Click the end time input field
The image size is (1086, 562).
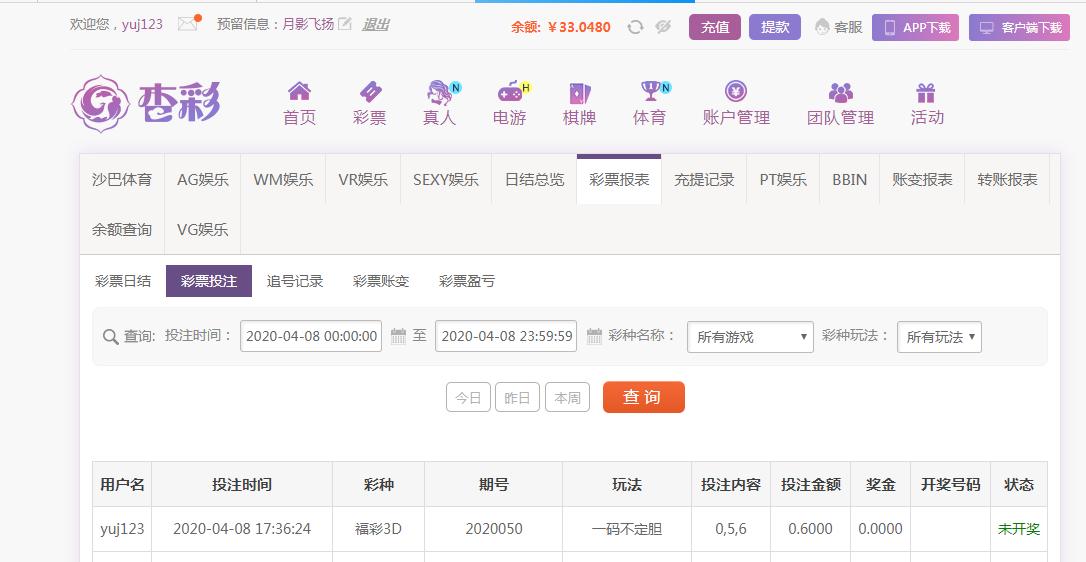point(507,336)
